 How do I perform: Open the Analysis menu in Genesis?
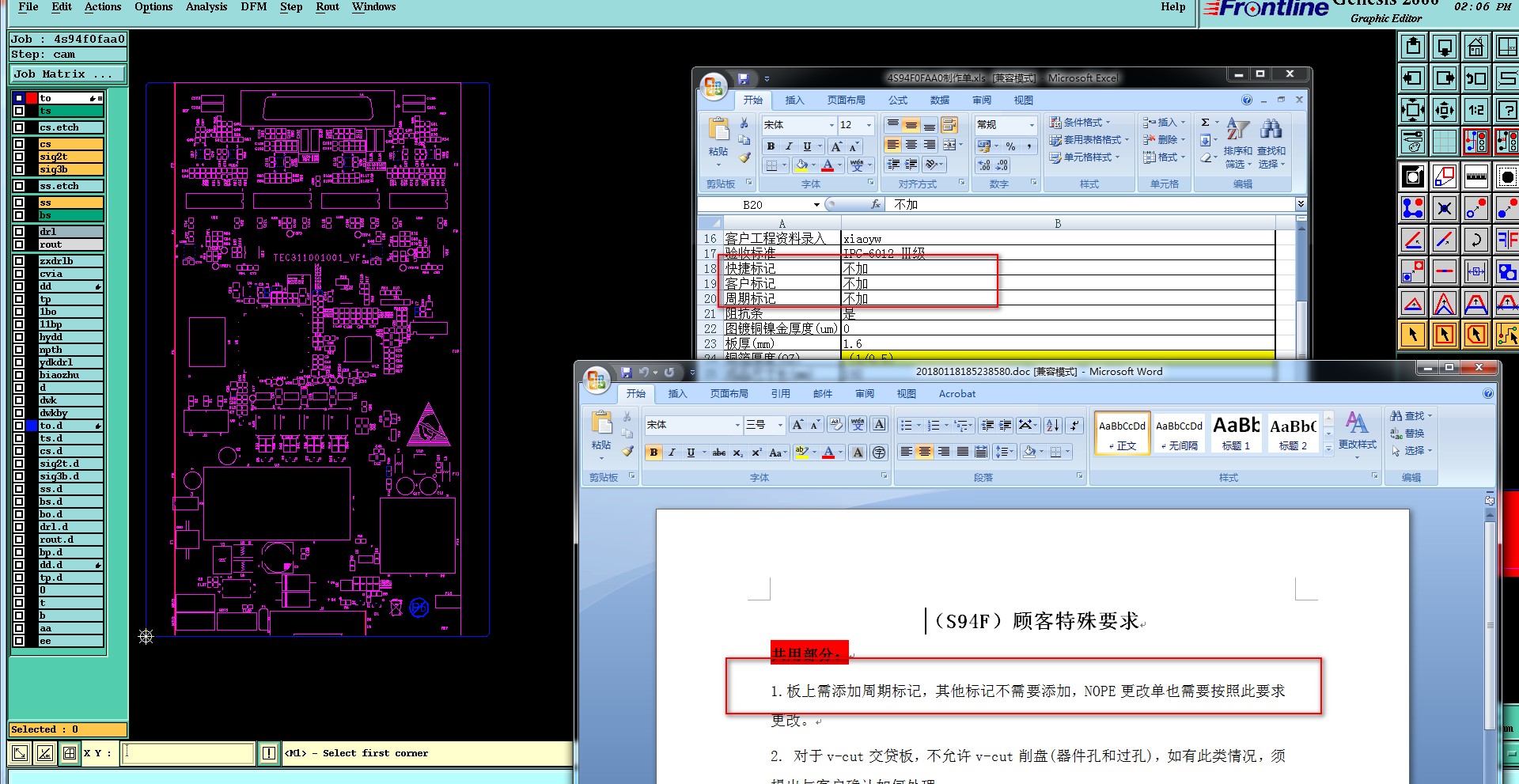coord(206,7)
